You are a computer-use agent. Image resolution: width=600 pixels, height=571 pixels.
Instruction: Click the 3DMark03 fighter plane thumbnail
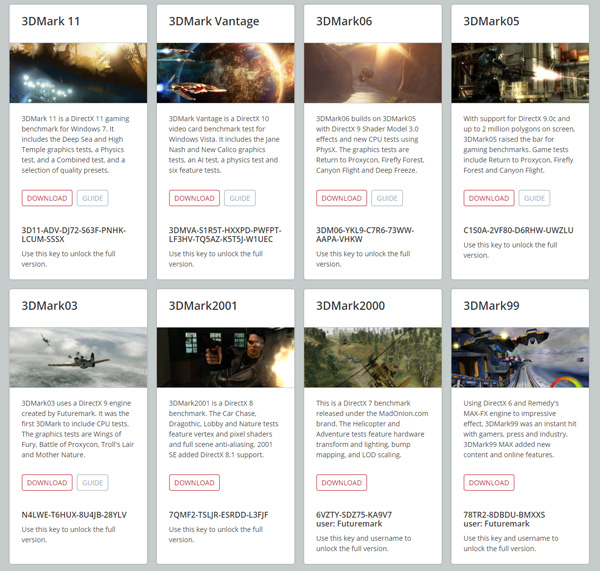[78, 357]
